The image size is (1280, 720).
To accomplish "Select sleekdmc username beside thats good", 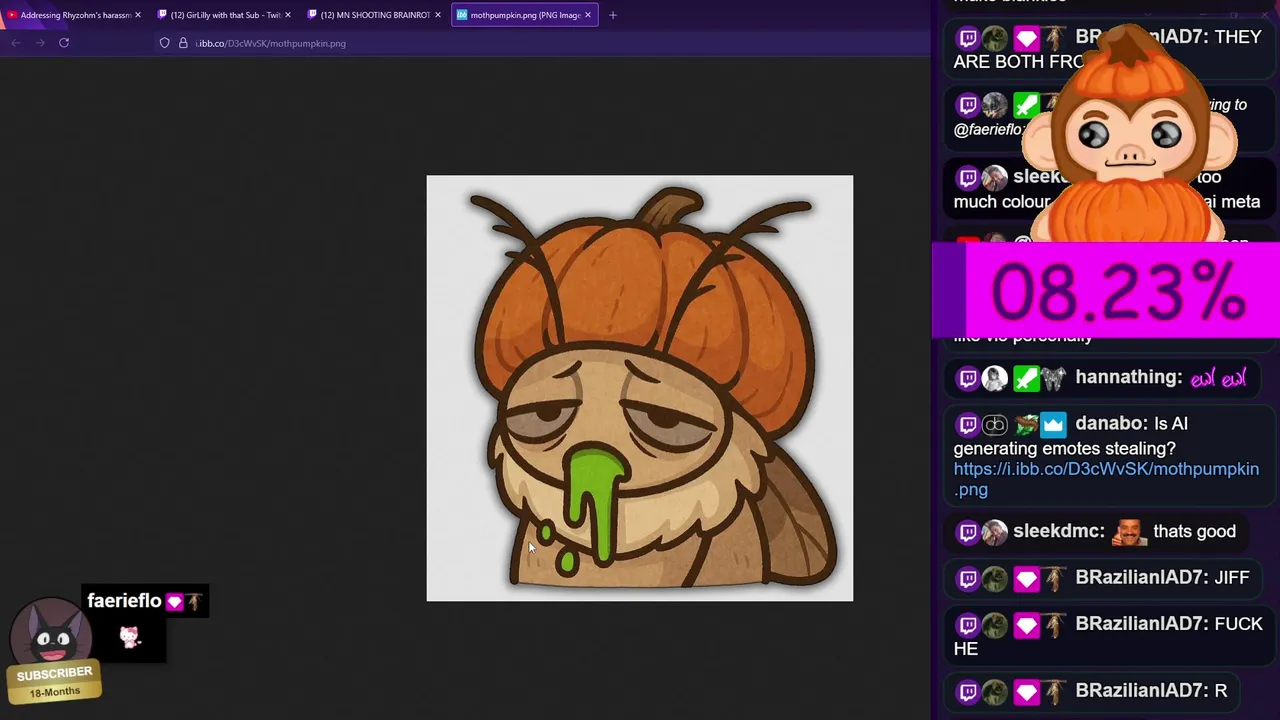I will click(x=1058, y=531).
